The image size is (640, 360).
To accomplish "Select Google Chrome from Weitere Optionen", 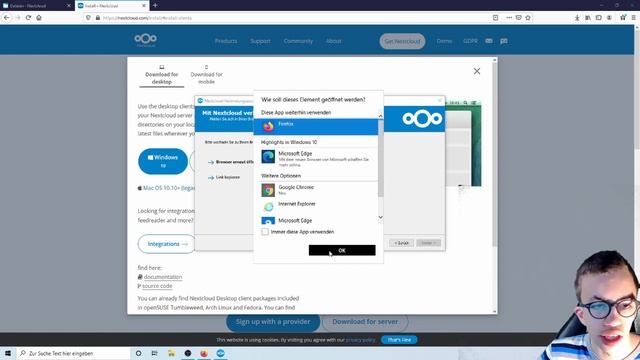I will (x=316, y=190).
